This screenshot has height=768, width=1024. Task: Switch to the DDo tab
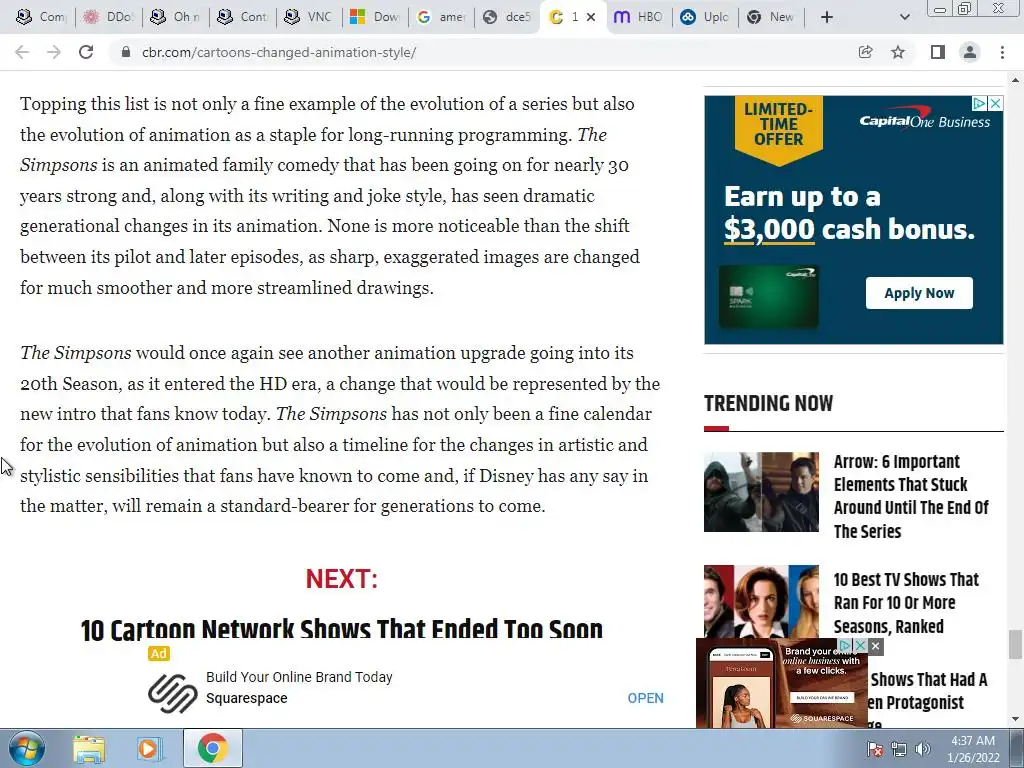tap(108, 17)
